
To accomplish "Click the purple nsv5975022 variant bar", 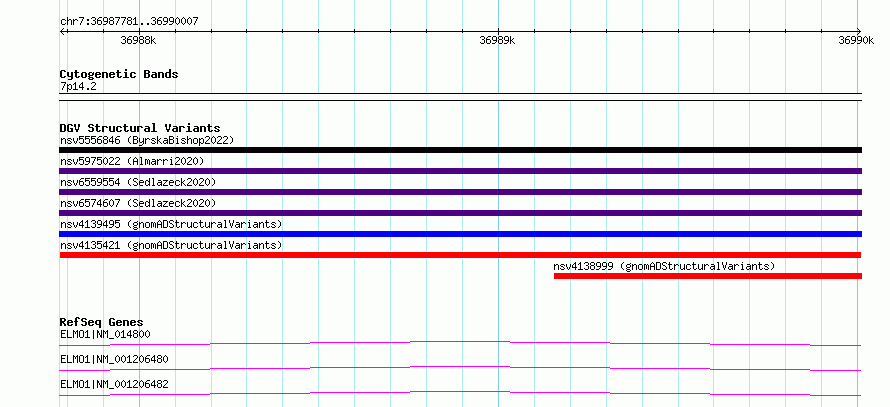I will tap(460, 171).
